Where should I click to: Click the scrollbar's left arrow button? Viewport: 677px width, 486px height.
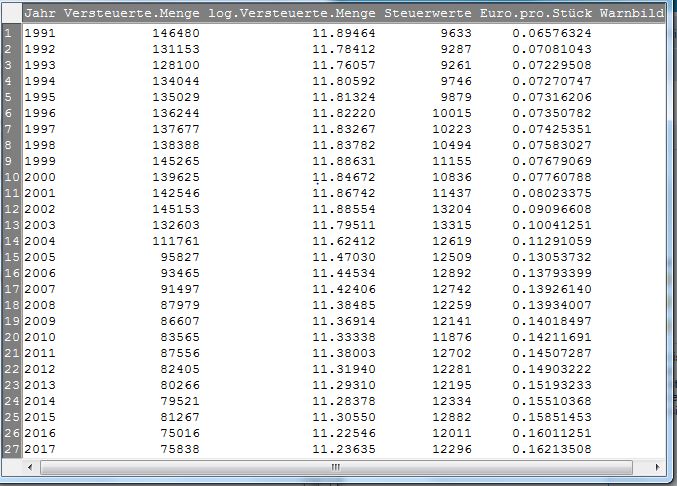[x=30, y=467]
